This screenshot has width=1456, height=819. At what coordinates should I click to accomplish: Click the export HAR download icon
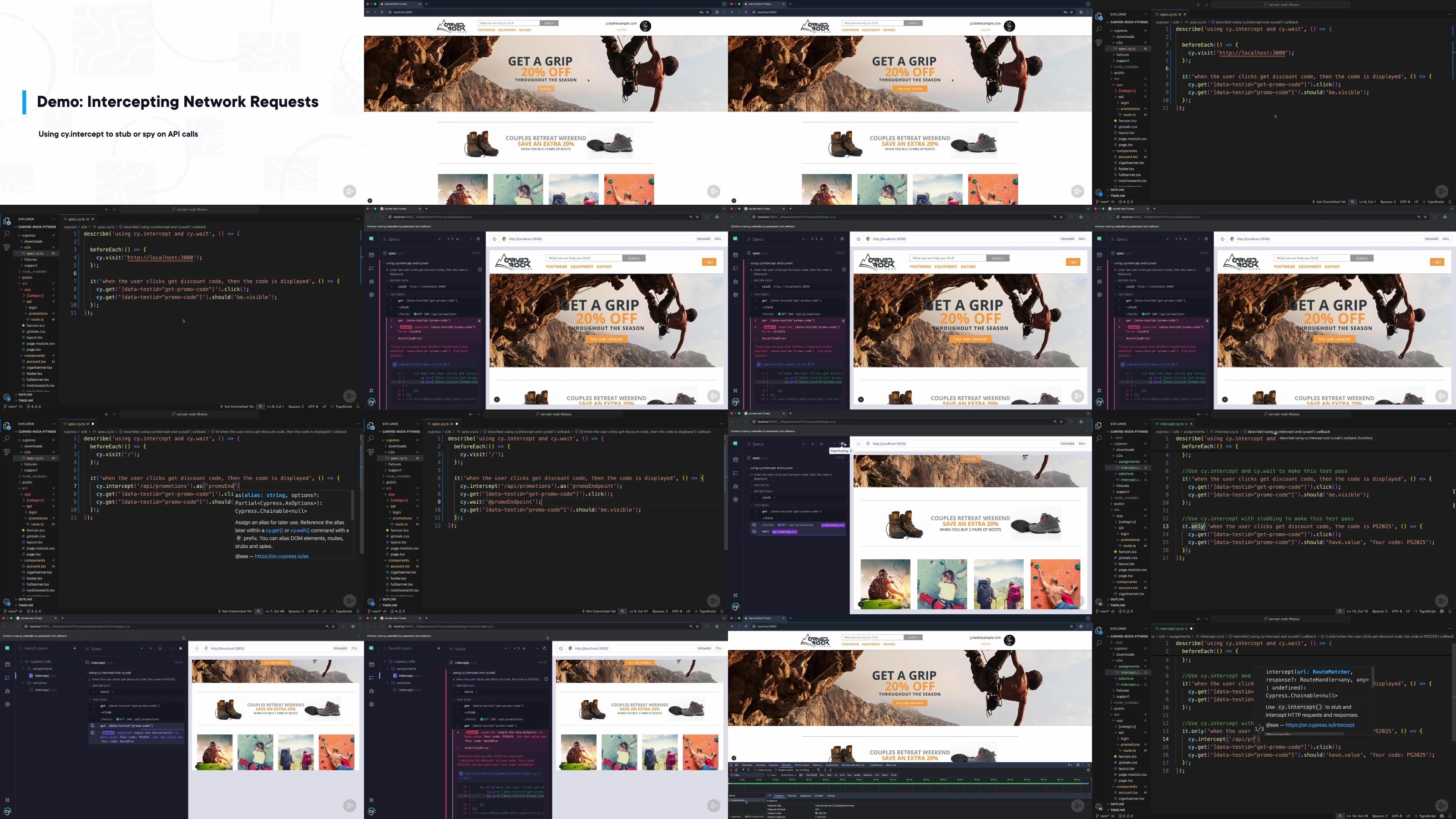(x=831, y=770)
